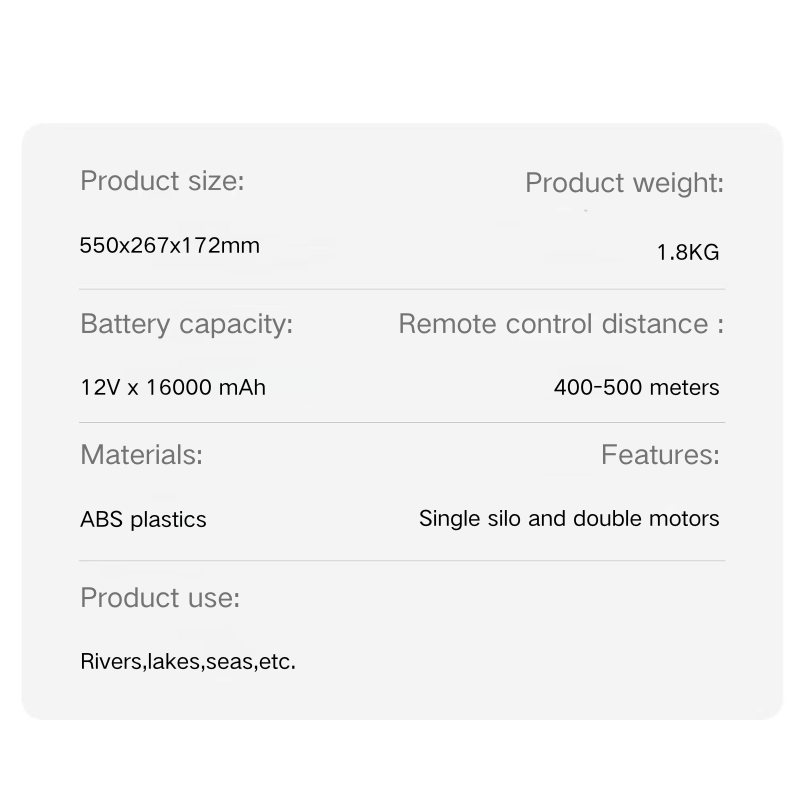
Task: Click the word 'mAh' in battery value
Action: (x=242, y=387)
